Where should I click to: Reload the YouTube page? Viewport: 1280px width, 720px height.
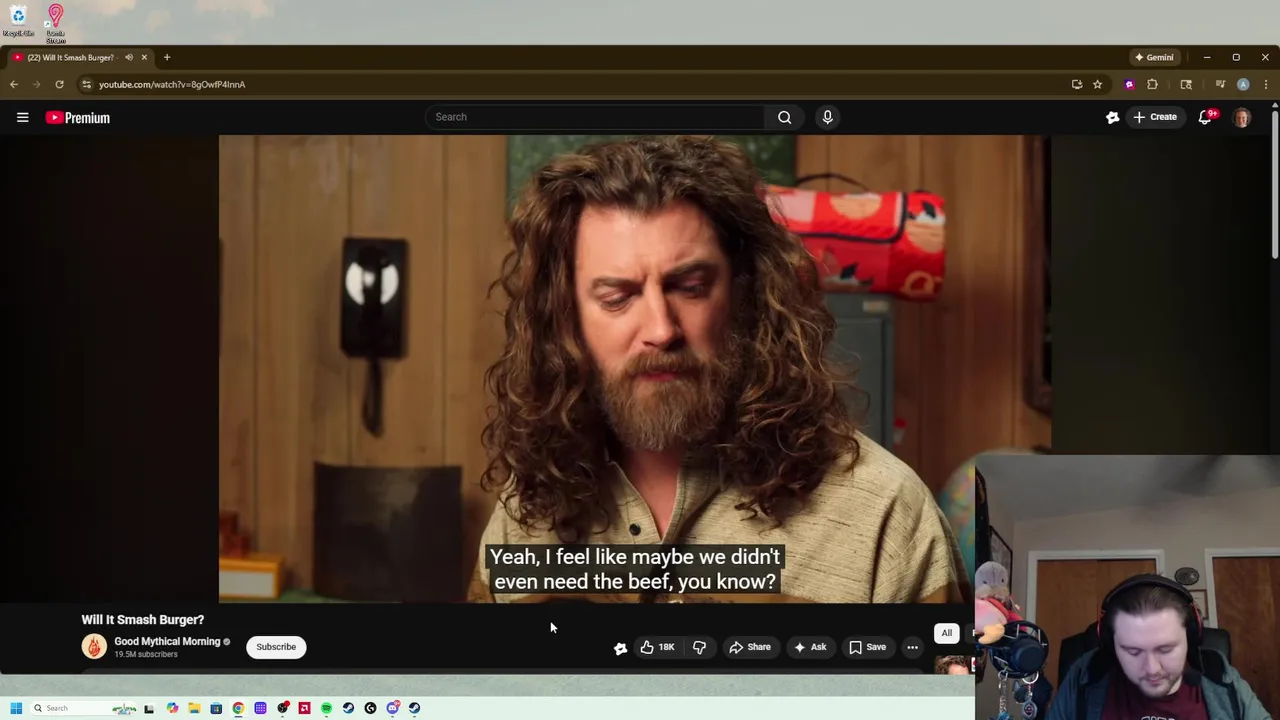click(x=59, y=84)
